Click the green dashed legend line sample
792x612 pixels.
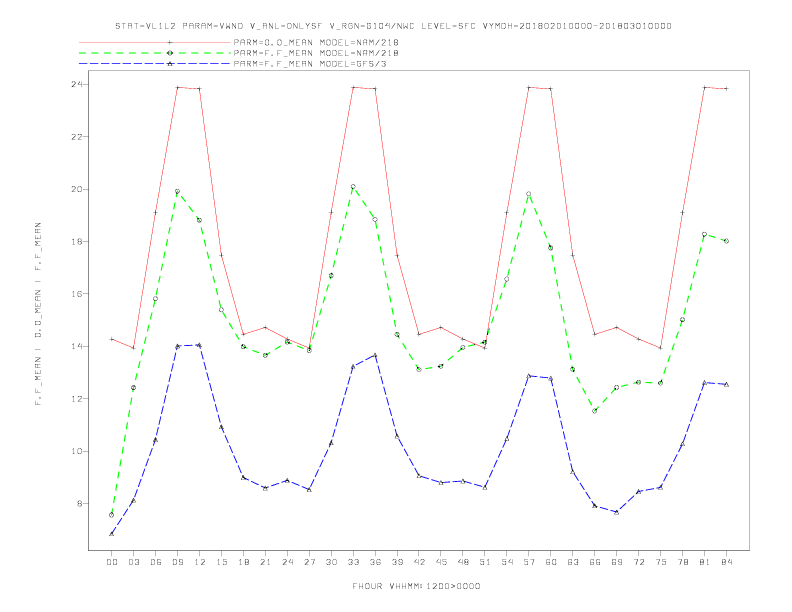(x=155, y=53)
